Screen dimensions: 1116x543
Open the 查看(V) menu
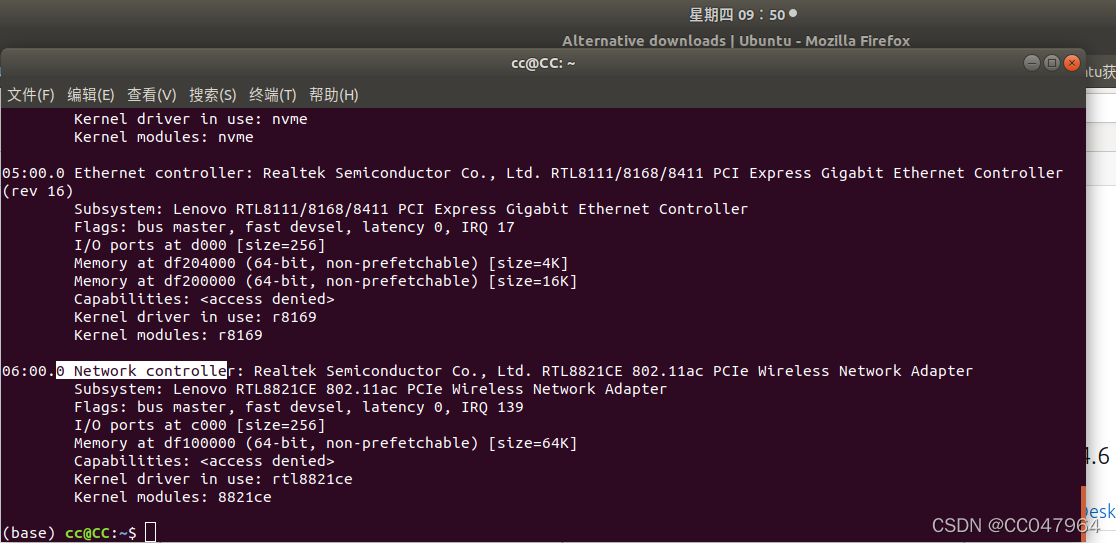(x=151, y=95)
